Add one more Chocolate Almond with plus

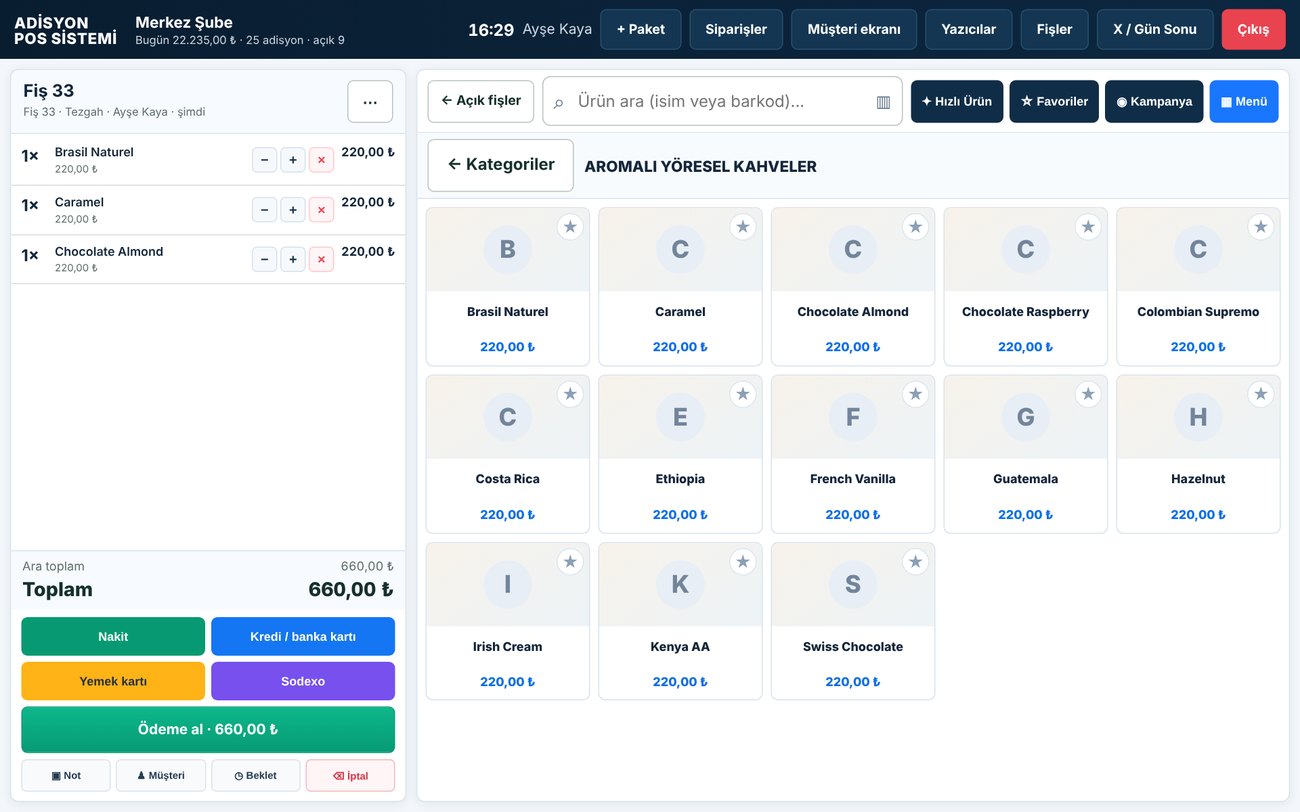tap(293, 260)
